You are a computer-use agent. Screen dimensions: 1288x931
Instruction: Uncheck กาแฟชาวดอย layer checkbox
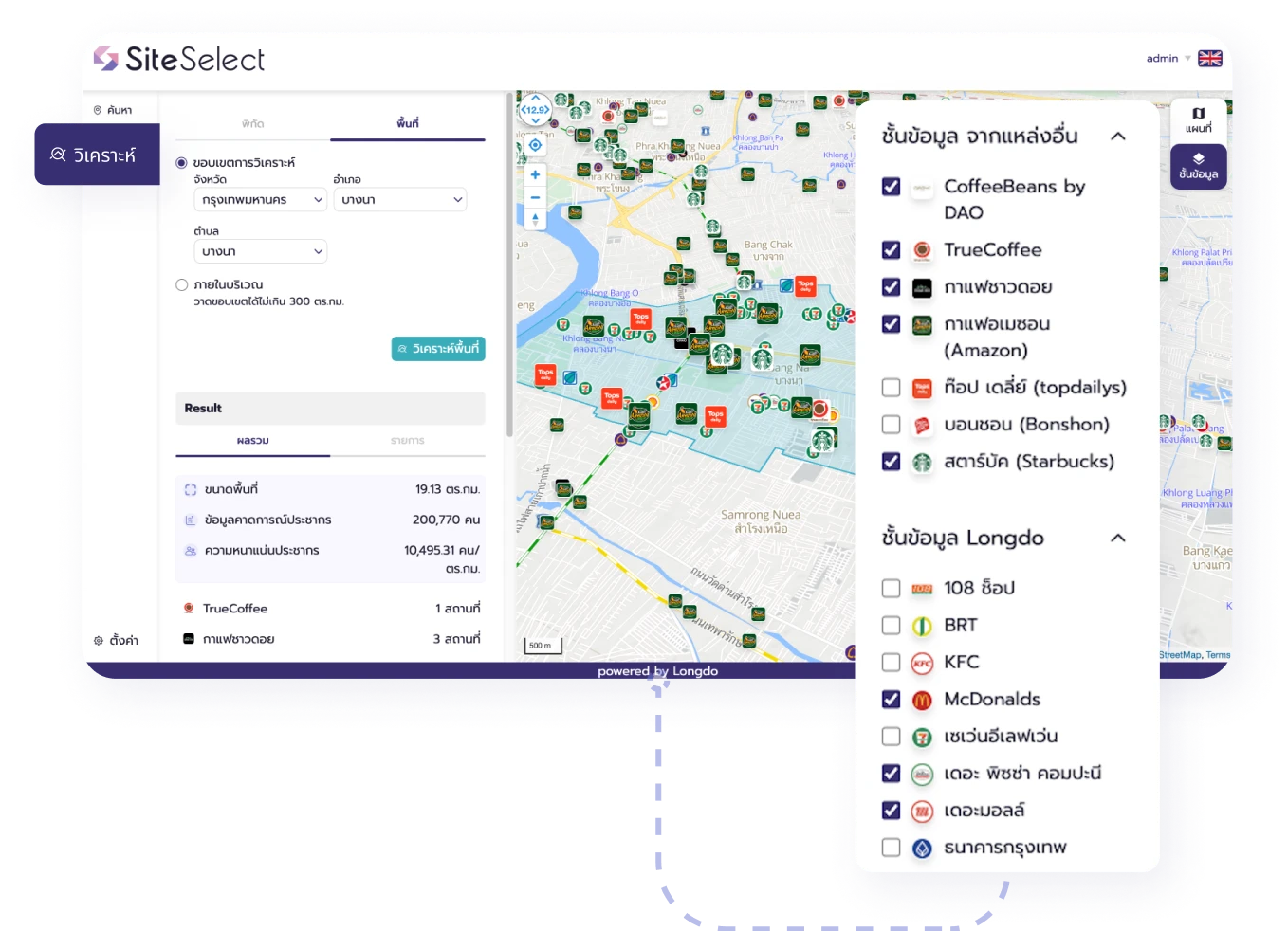point(891,286)
